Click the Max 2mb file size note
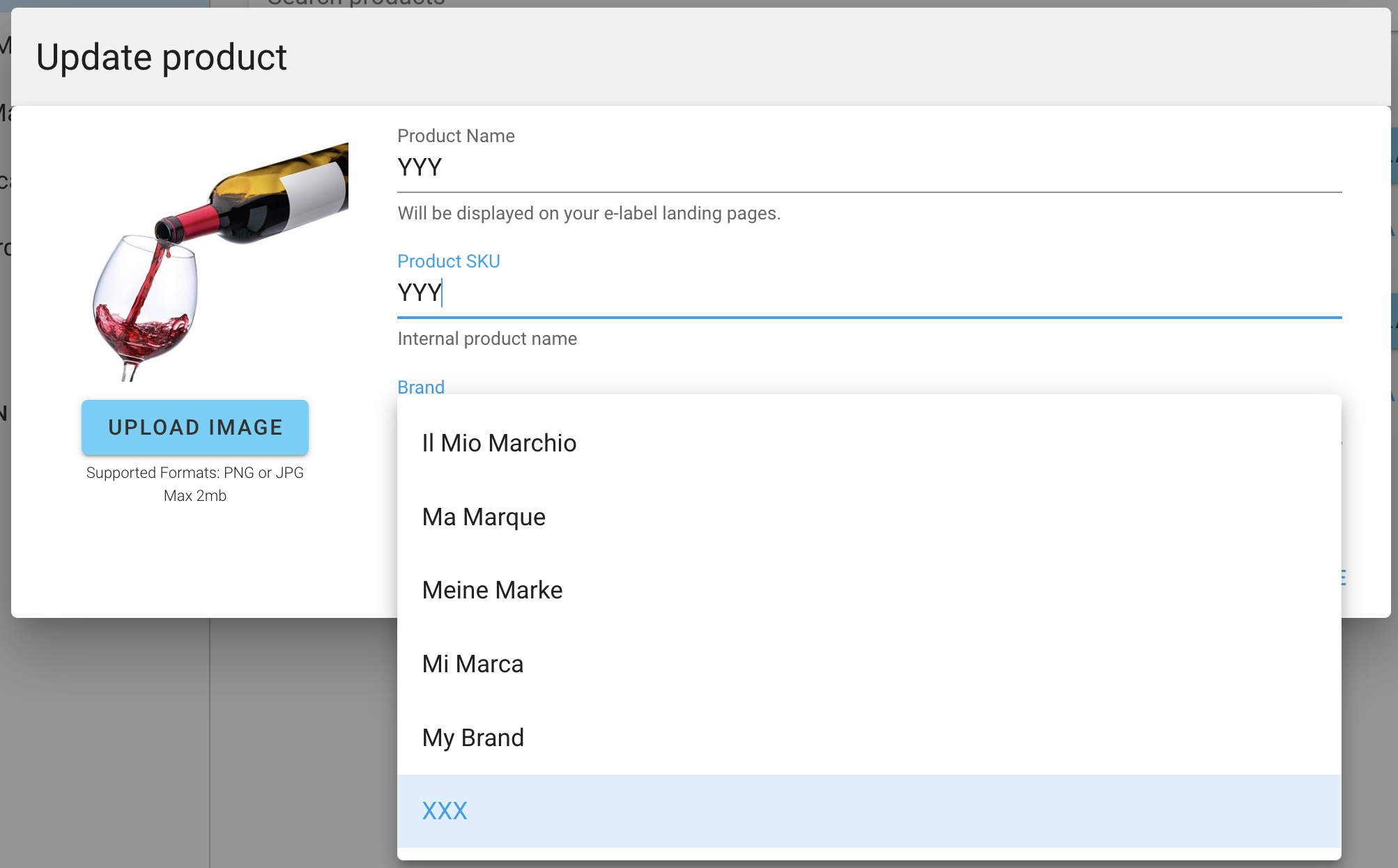 pyautogui.click(x=195, y=495)
